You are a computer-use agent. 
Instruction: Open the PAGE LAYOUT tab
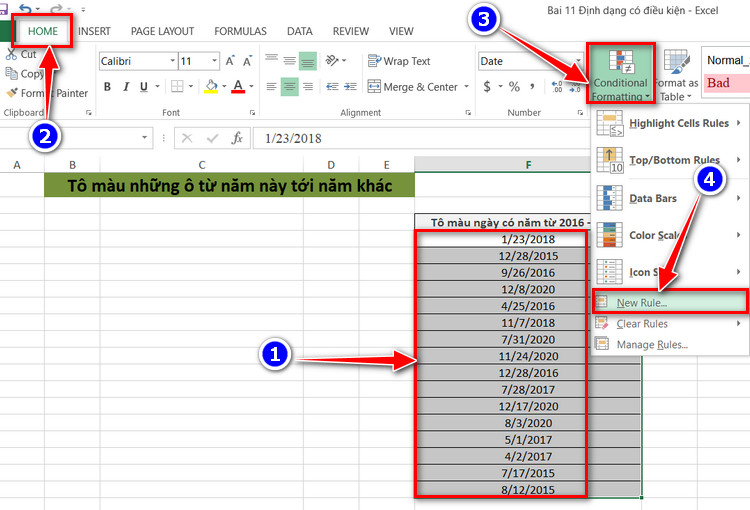point(162,31)
